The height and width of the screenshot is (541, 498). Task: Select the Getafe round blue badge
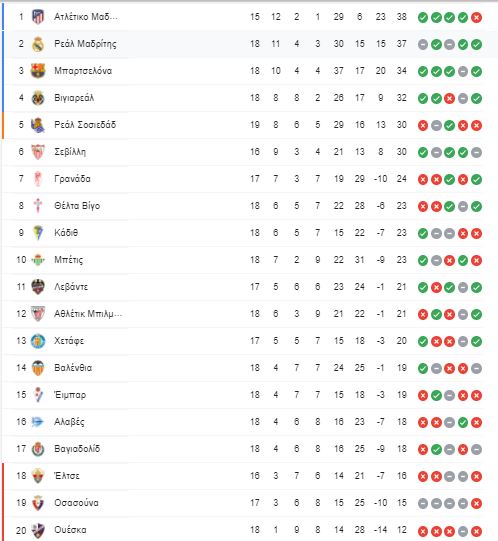click(38, 341)
